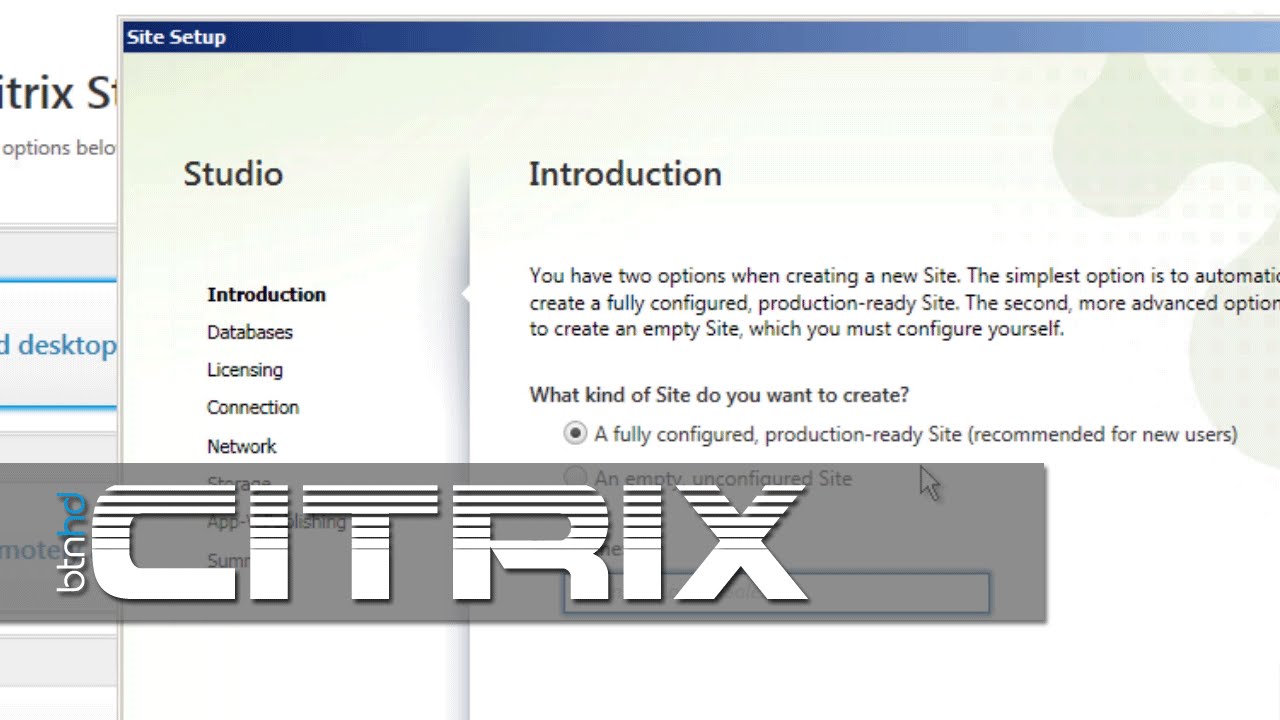Choose the empty, unconfigured Site radio button

575,477
